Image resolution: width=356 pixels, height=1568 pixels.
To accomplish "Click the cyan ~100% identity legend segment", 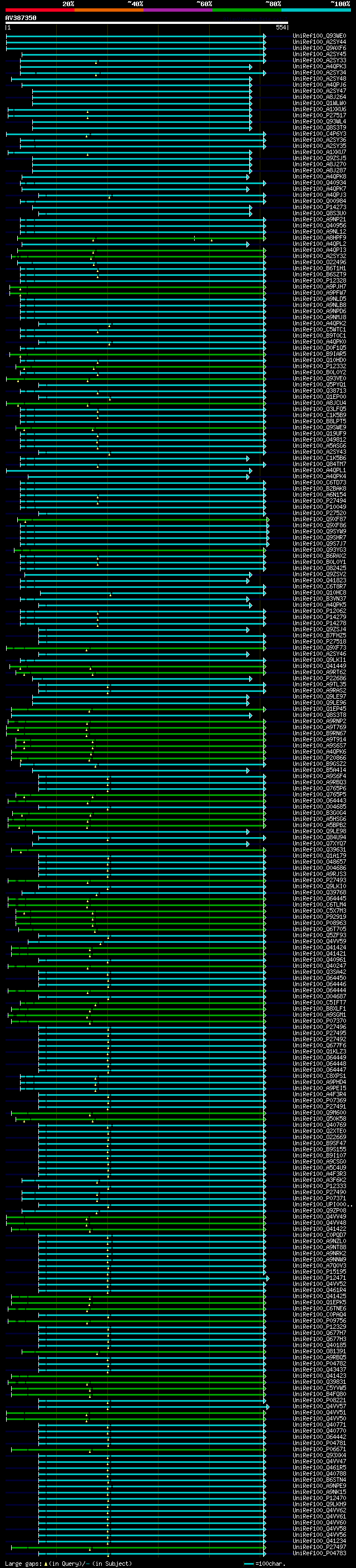I will [316, 10].
